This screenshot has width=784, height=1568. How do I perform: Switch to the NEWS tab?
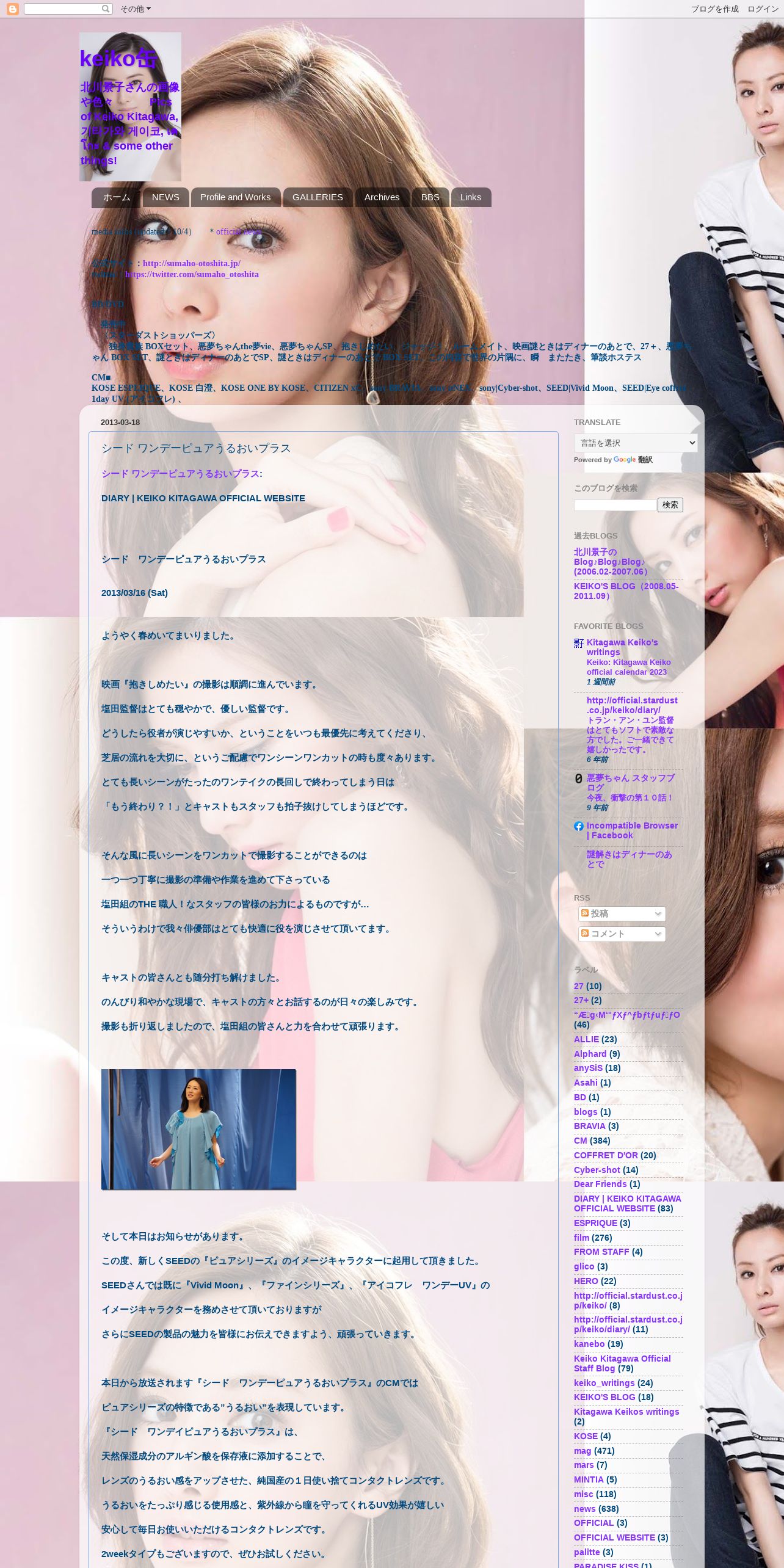pyautogui.click(x=165, y=197)
